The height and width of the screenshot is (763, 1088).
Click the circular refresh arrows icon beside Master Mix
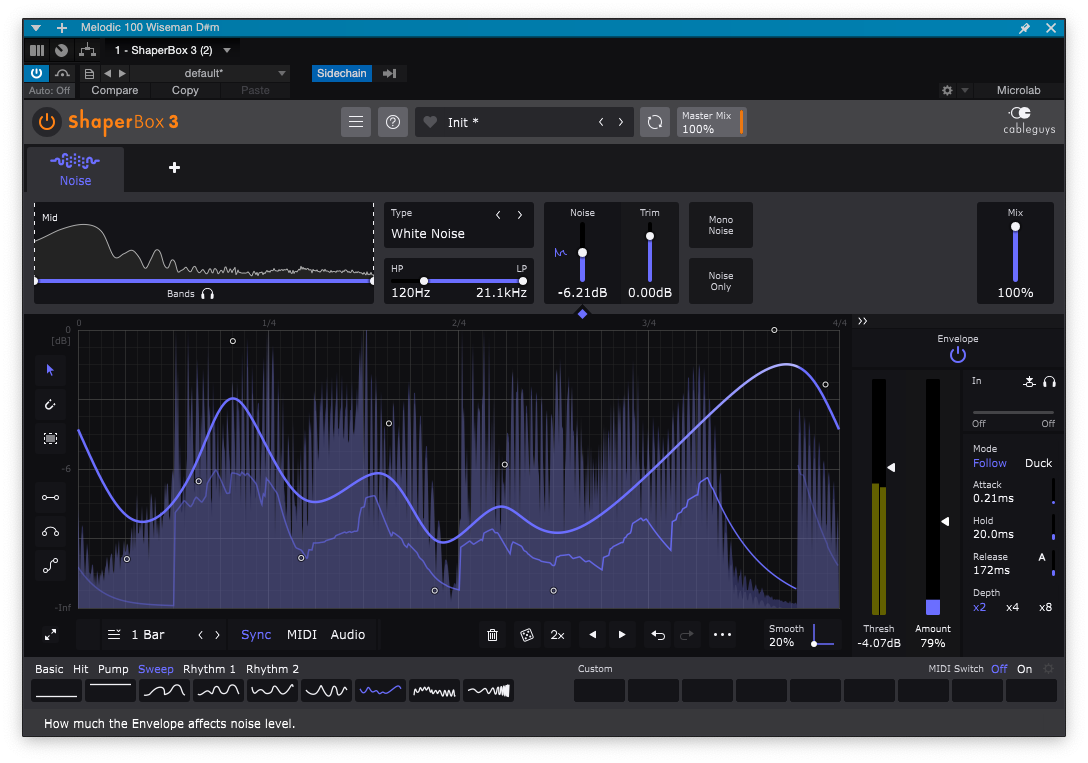click(x=654, y=122)
